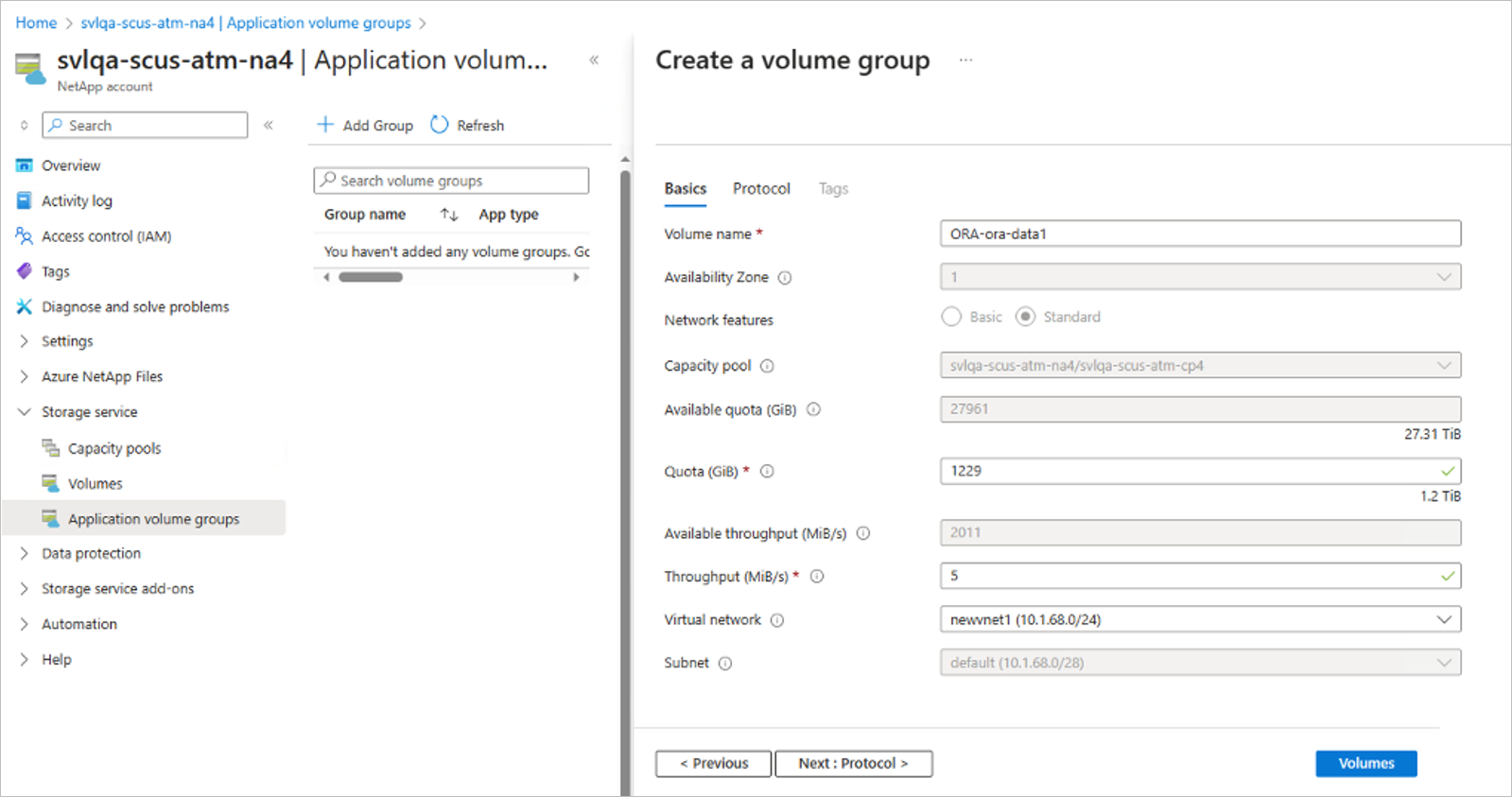Click the Available quota value 27961
The image size is (1512, 797).
click(1200, 409)
